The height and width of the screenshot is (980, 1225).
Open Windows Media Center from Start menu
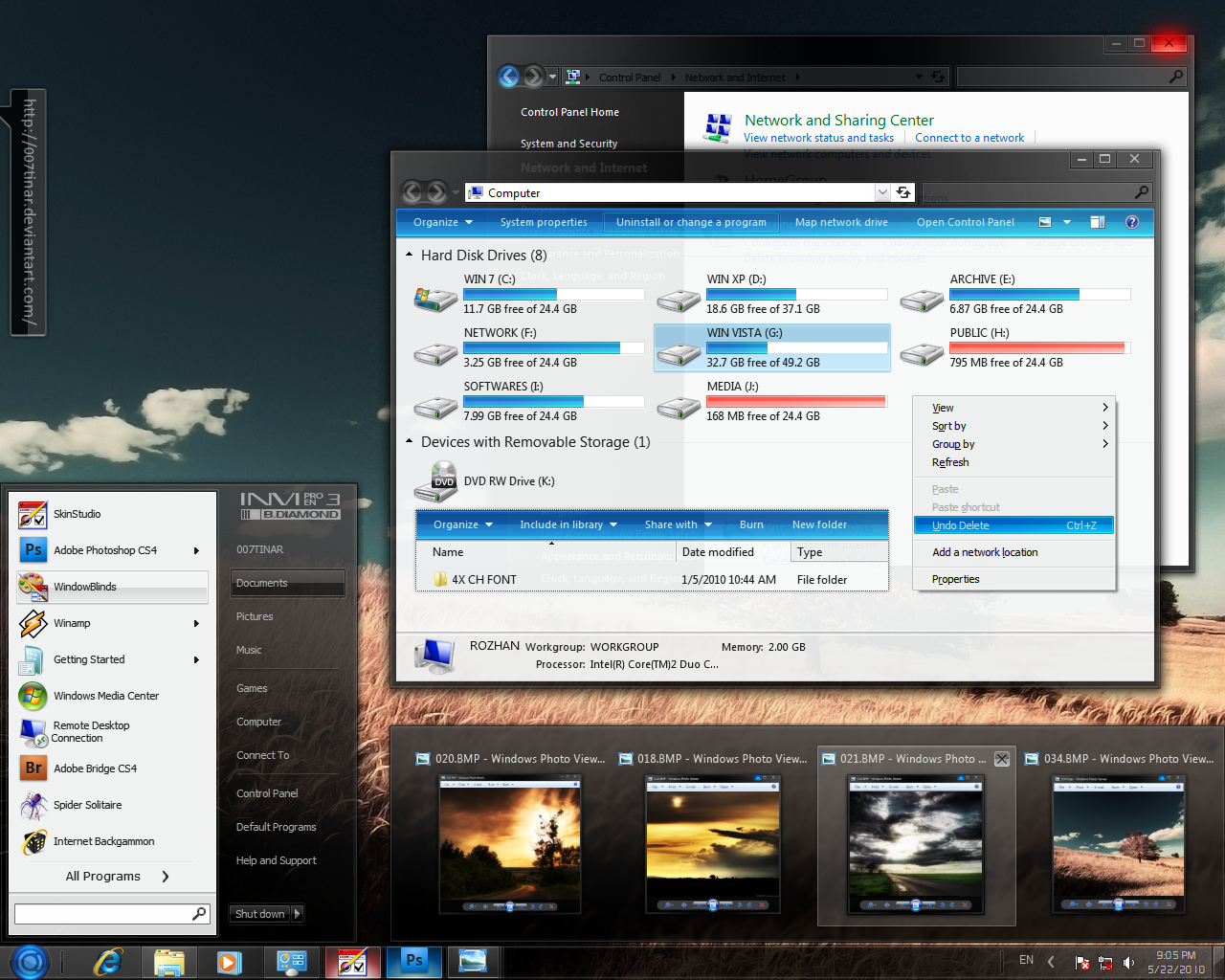point(112,696)
